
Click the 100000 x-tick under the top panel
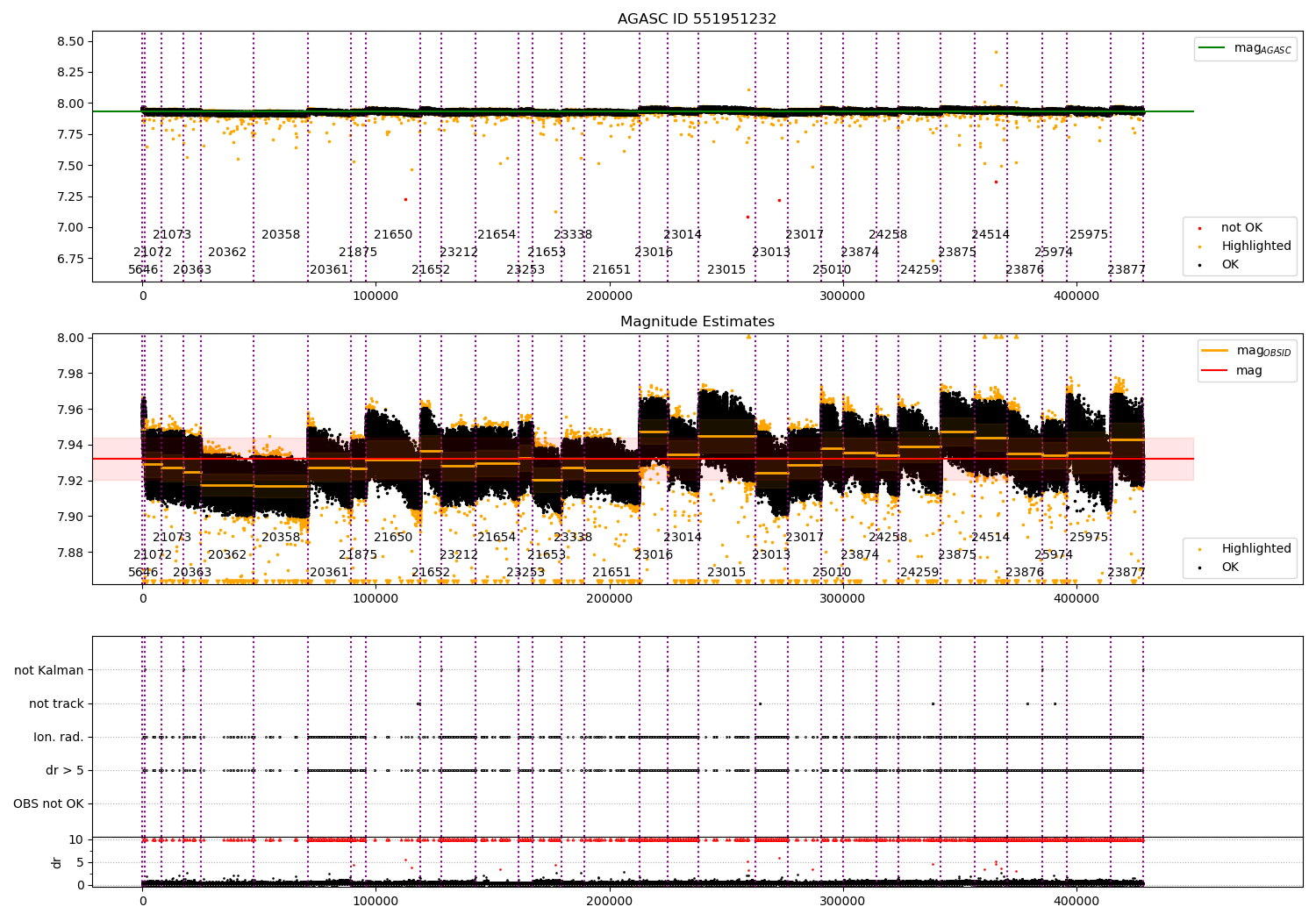click(375, 296)
